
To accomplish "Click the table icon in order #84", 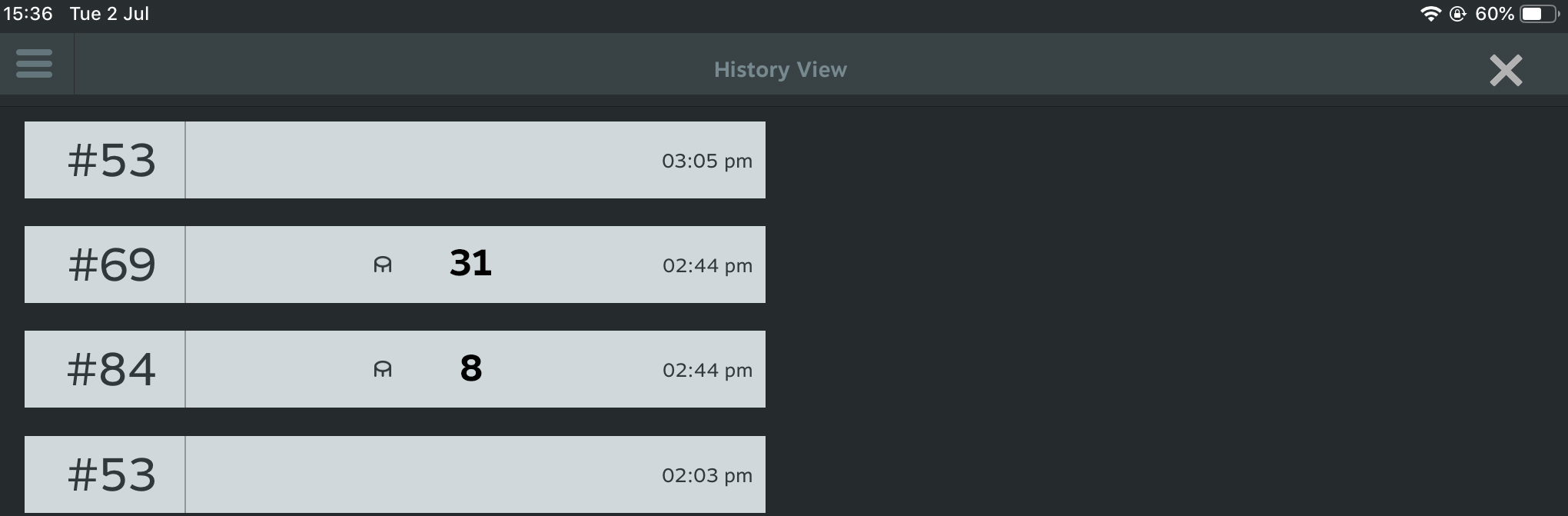I will pos(383,370).
